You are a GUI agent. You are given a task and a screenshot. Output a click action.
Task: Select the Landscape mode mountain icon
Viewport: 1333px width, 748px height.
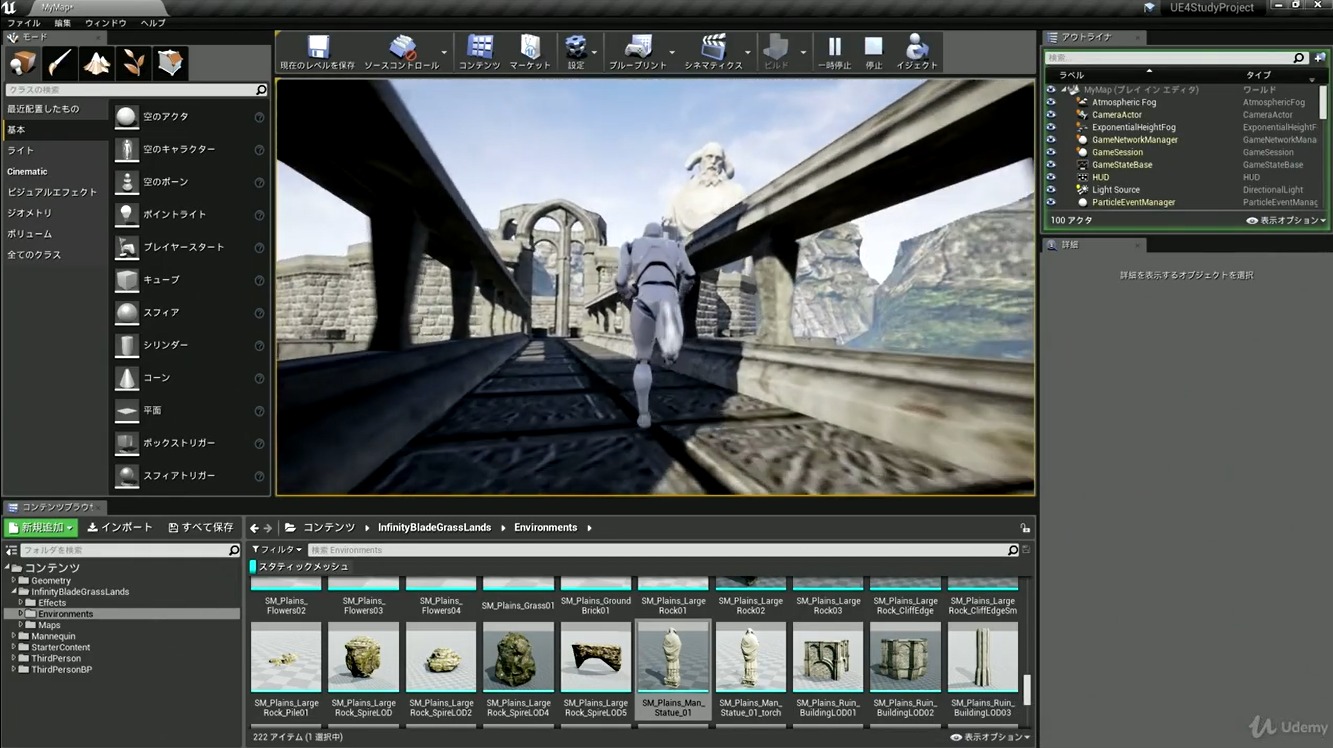96,63
